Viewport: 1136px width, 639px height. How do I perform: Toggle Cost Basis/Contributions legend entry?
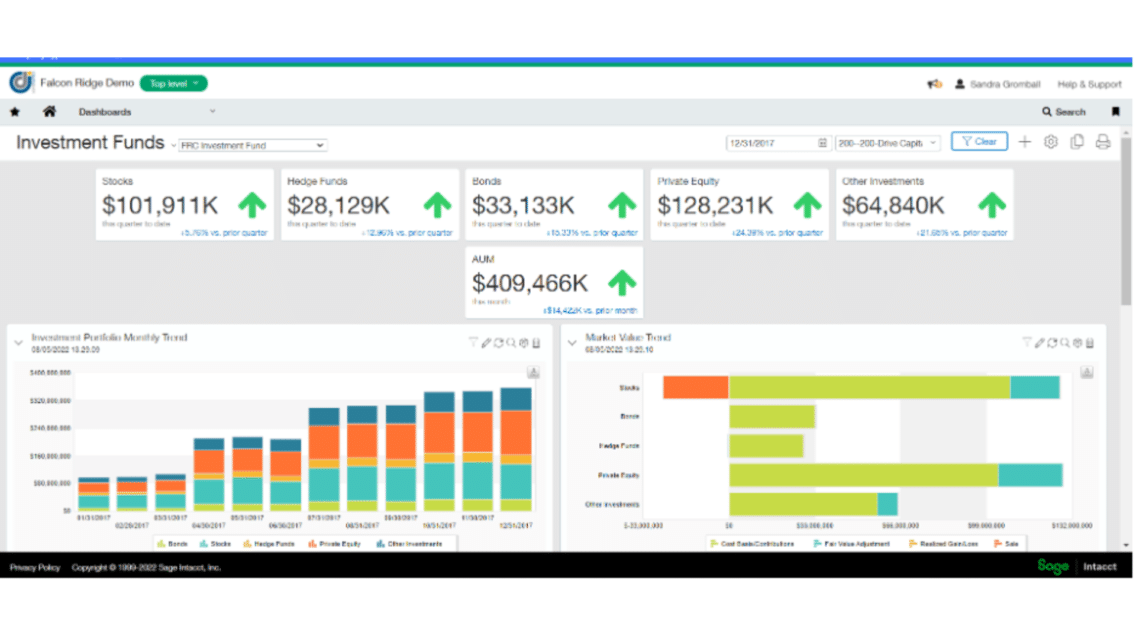tap(752, 543)
